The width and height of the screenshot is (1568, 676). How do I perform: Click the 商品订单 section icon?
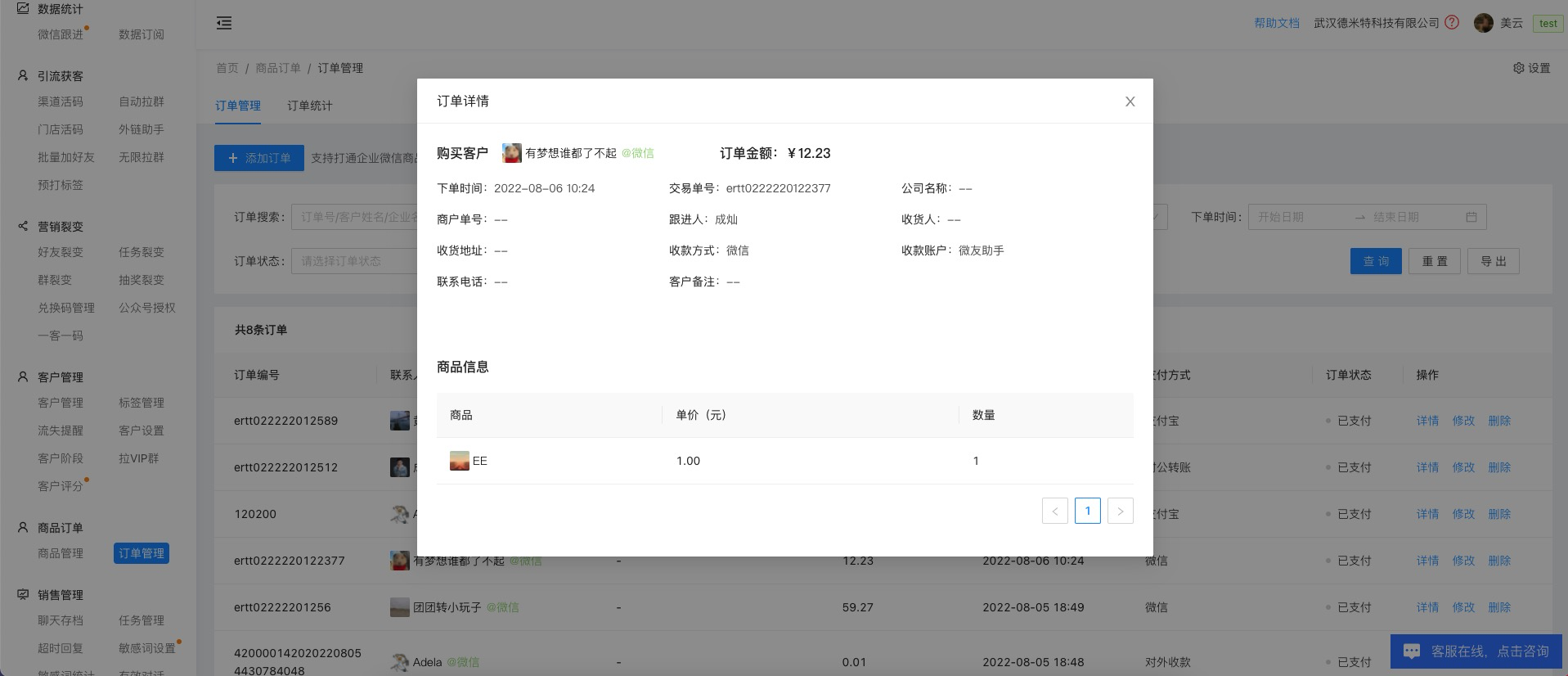[x=23, y=527]
